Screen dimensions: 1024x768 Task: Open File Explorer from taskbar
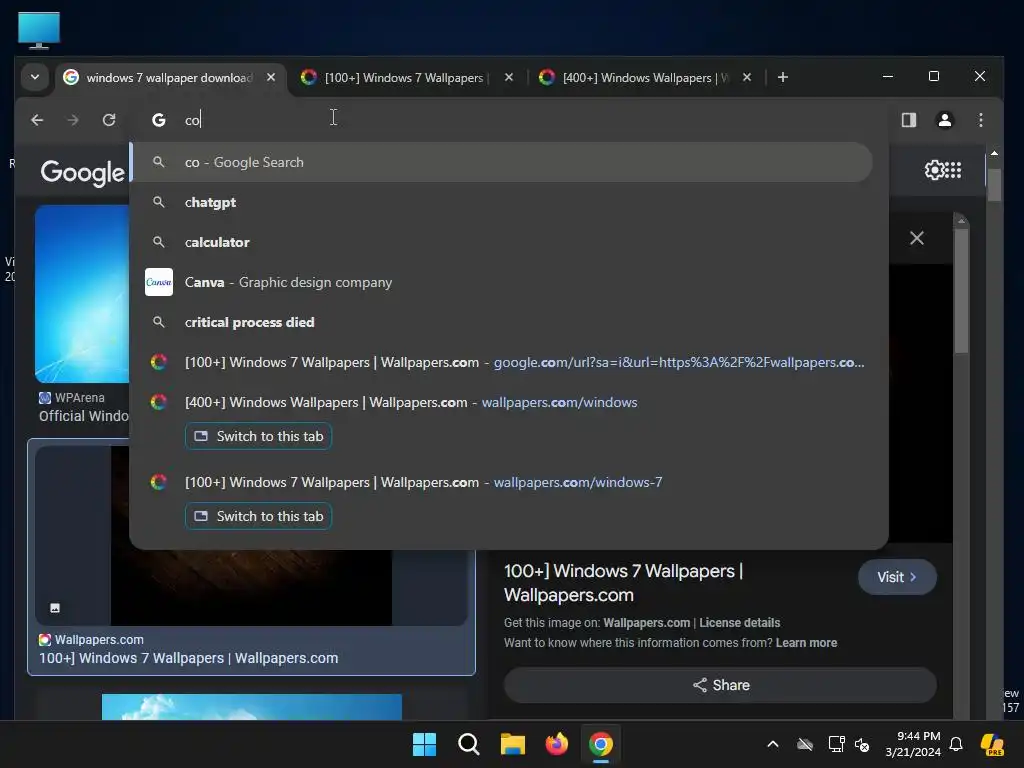513,744
